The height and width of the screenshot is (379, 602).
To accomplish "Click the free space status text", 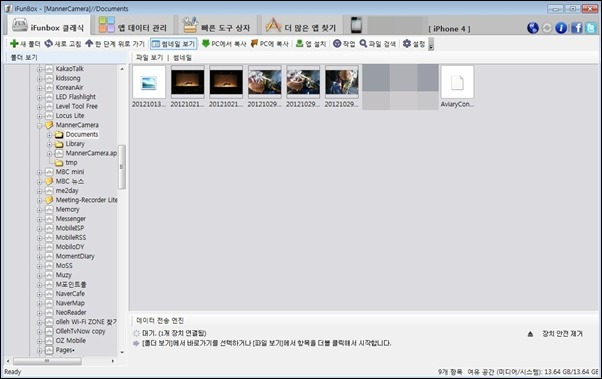I will click(533, 372).
